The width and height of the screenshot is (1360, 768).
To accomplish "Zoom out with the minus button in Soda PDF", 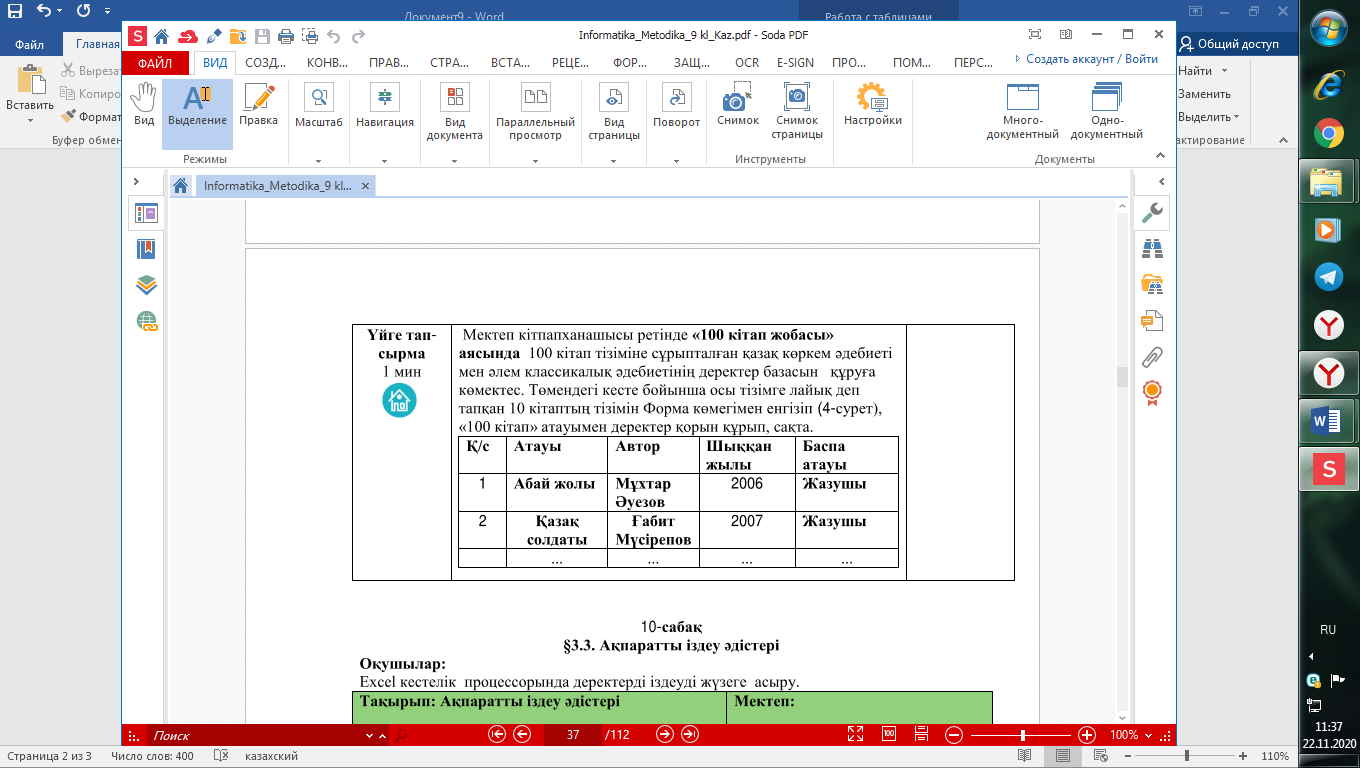I will point(954,734).
